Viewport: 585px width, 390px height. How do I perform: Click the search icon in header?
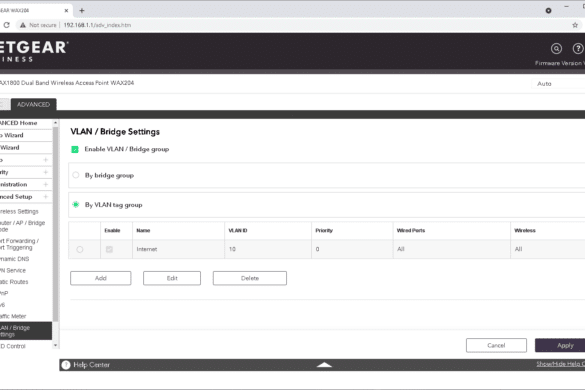pyautogui.click(x=556, y=49)
